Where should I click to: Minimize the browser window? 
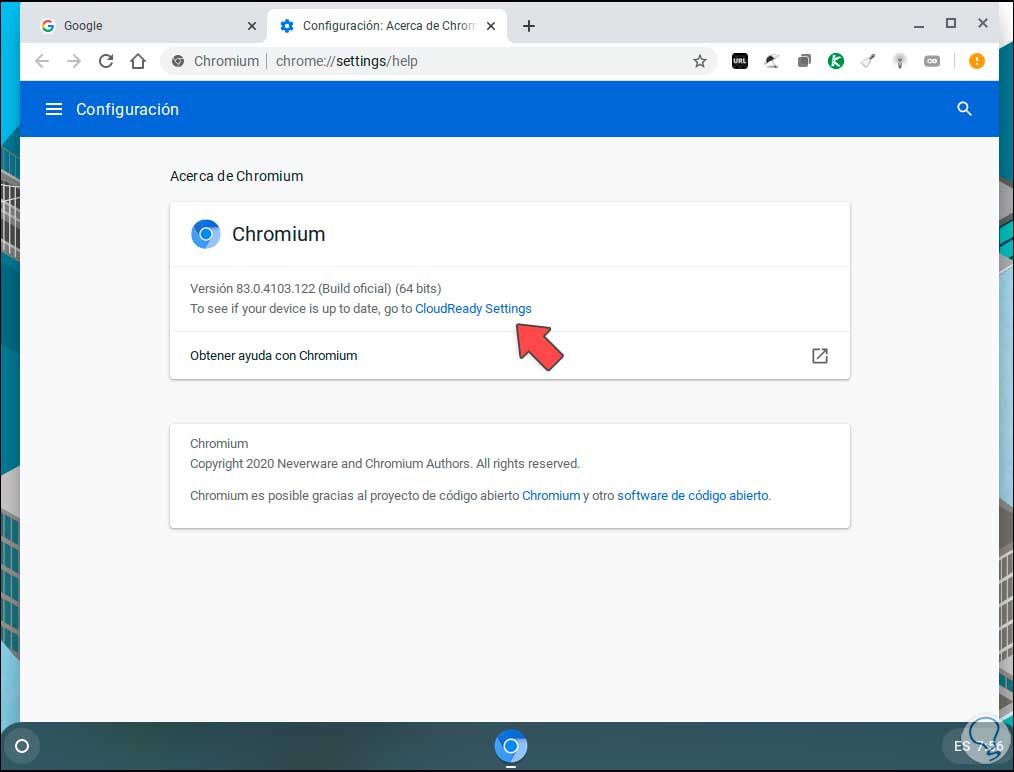(x=918, y=26)
